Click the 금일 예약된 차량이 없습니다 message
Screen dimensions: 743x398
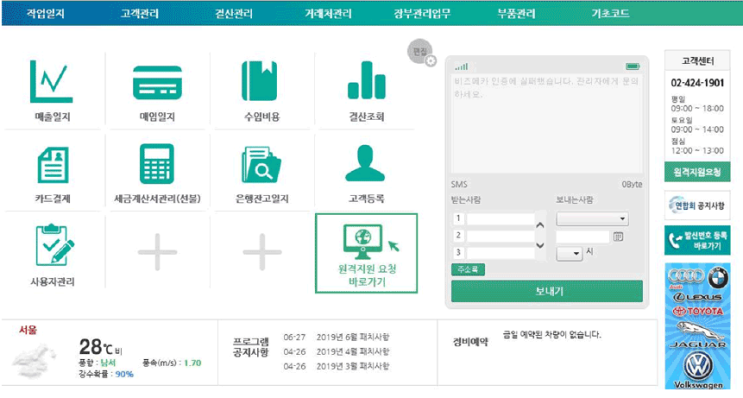click(x=552, y=335)
